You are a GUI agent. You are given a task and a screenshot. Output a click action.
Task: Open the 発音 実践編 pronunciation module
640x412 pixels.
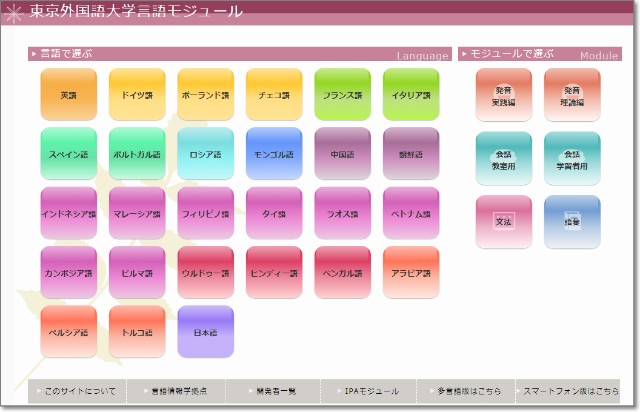(503, 95)
